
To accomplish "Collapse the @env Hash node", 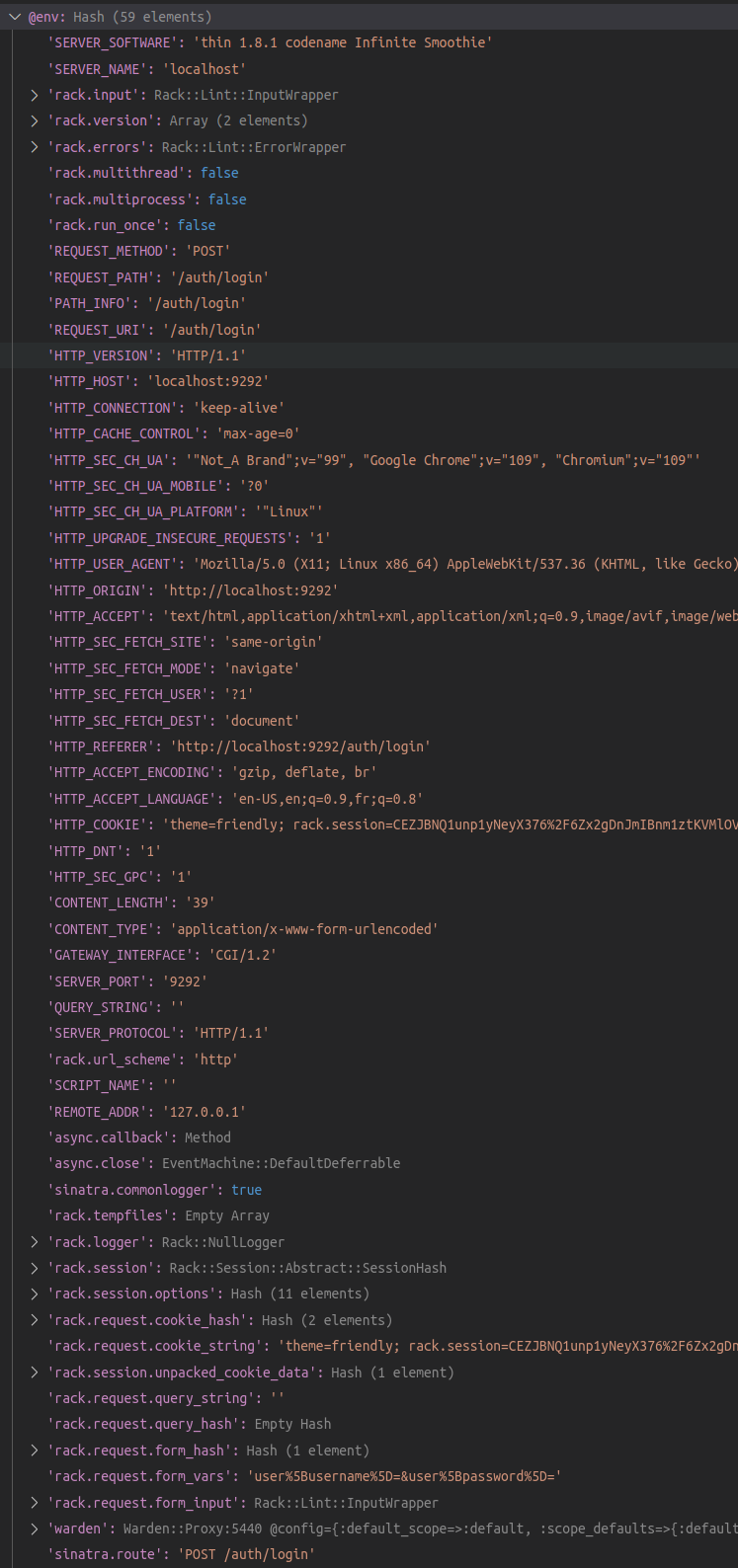I will click(15, 17).
